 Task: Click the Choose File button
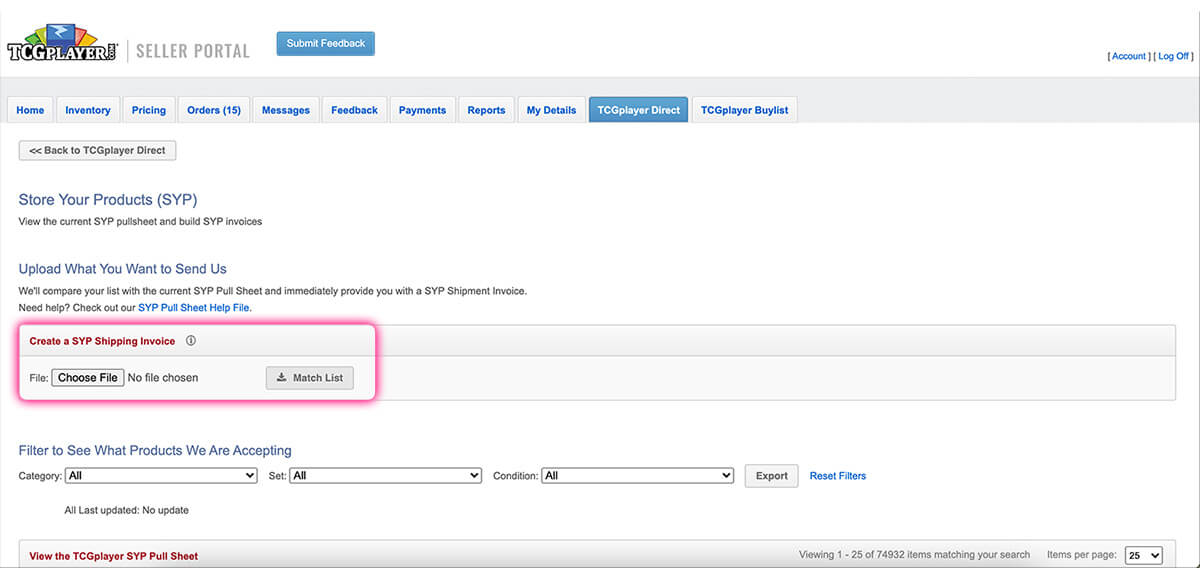coord(88,378)
